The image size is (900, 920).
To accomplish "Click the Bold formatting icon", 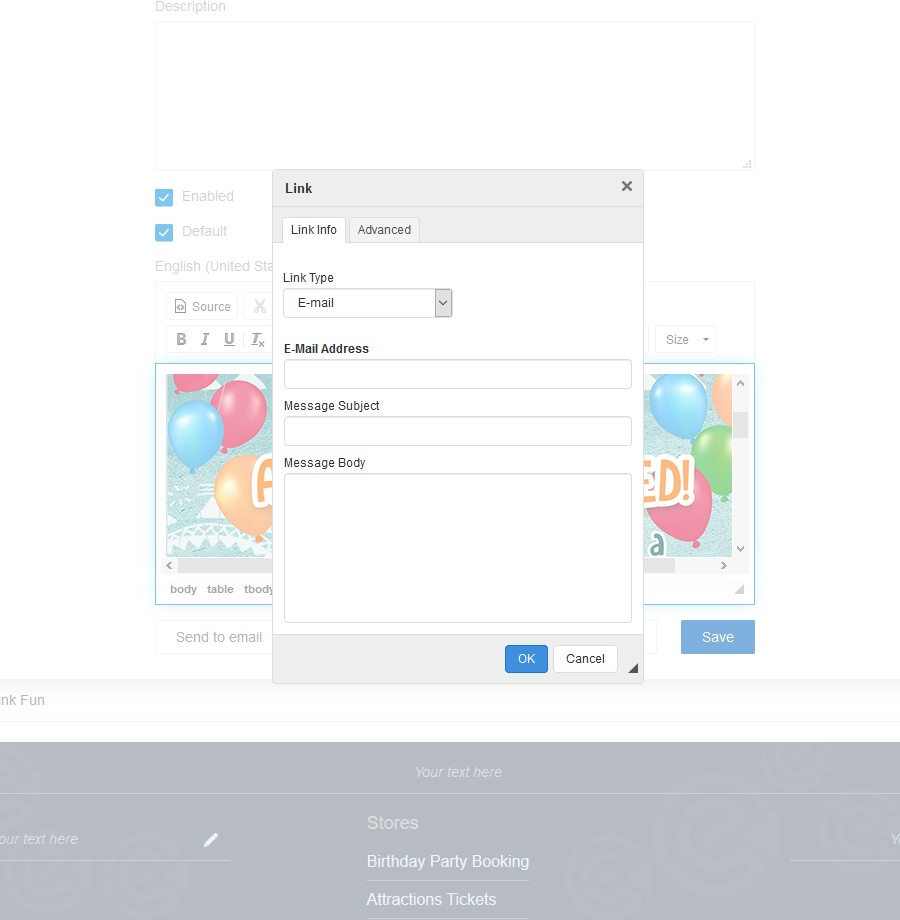I will pos(181,339).
